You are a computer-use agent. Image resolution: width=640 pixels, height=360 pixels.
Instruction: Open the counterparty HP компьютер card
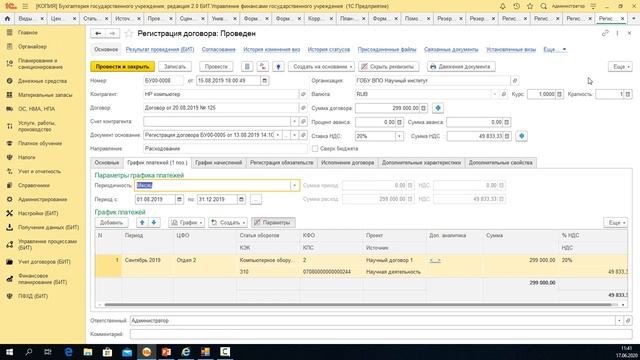pos(303,94)
